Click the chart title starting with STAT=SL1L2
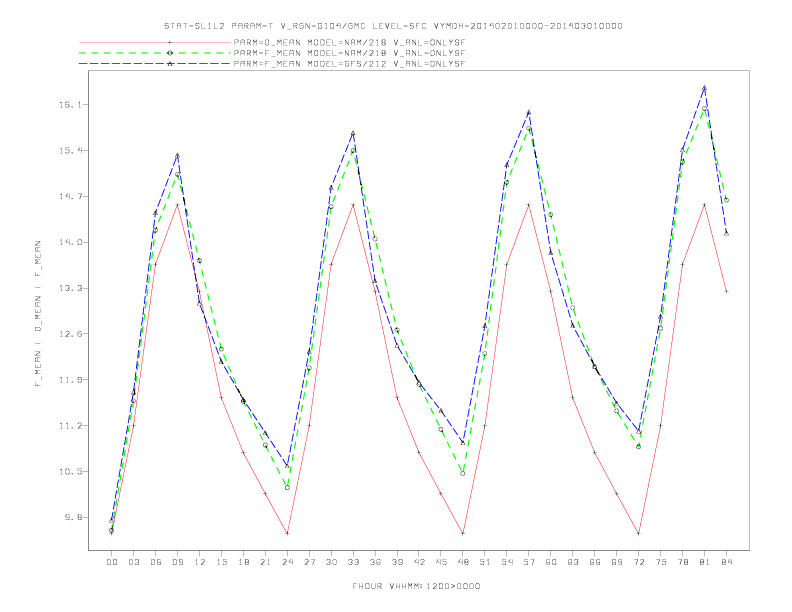792x612 pixels. click(393, 26)
